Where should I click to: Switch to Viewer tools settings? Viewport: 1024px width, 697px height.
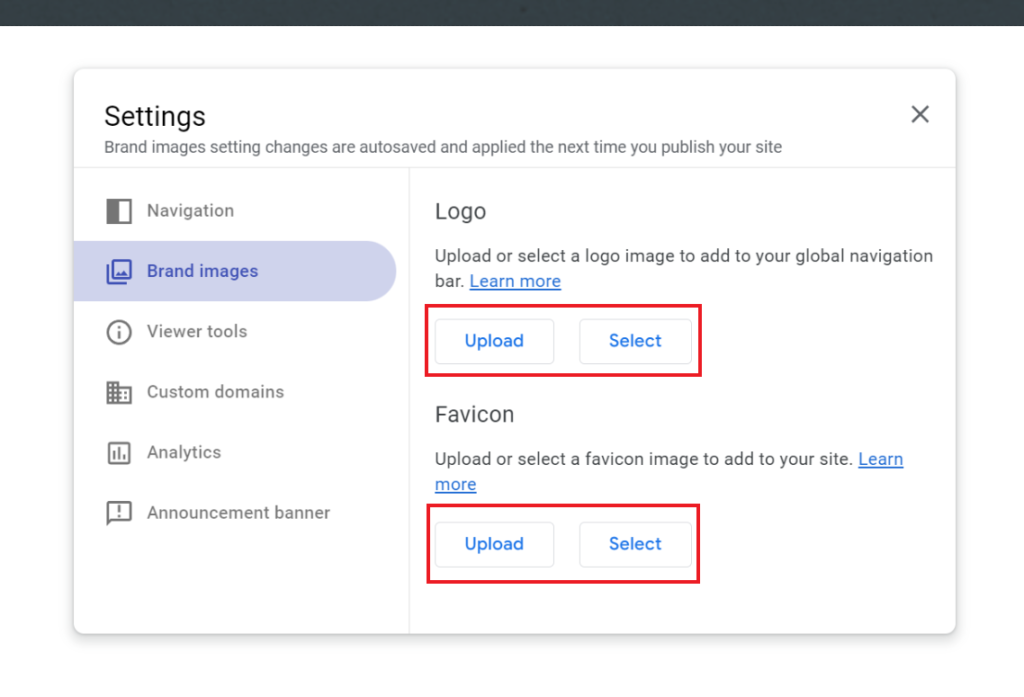(197, 331)
